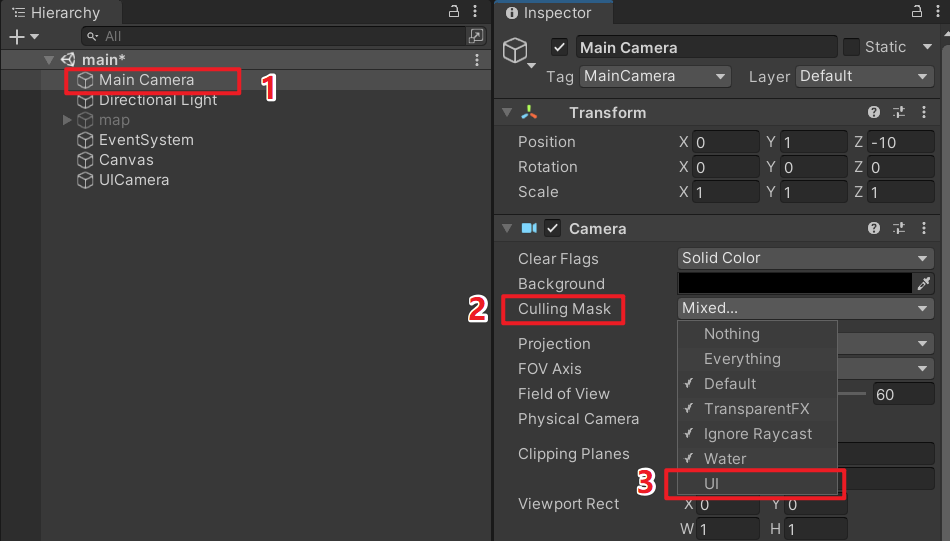Screen dimensions: 950x541
Task: Select UICamera in the Hierarchy
Action: tap(134, 180)
